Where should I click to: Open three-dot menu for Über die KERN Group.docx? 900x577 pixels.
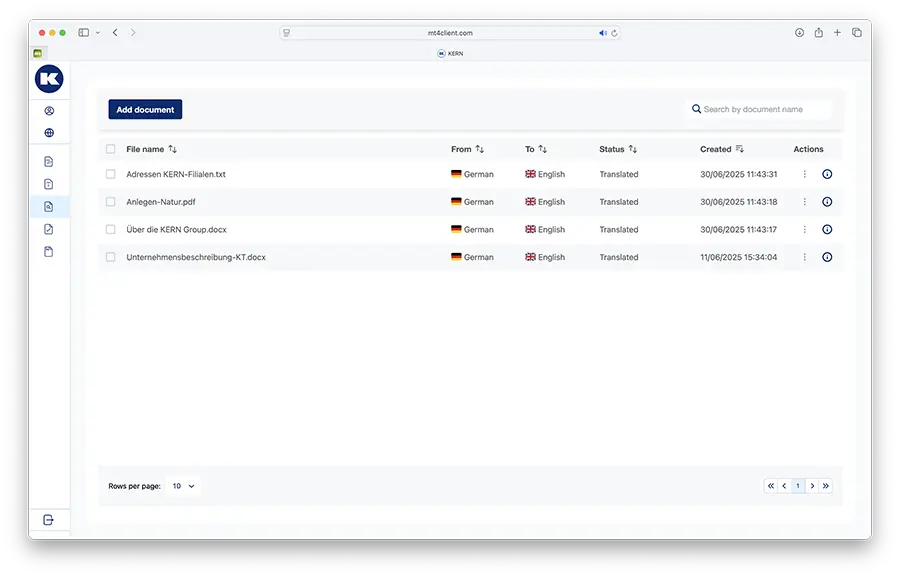coord(804,230)
